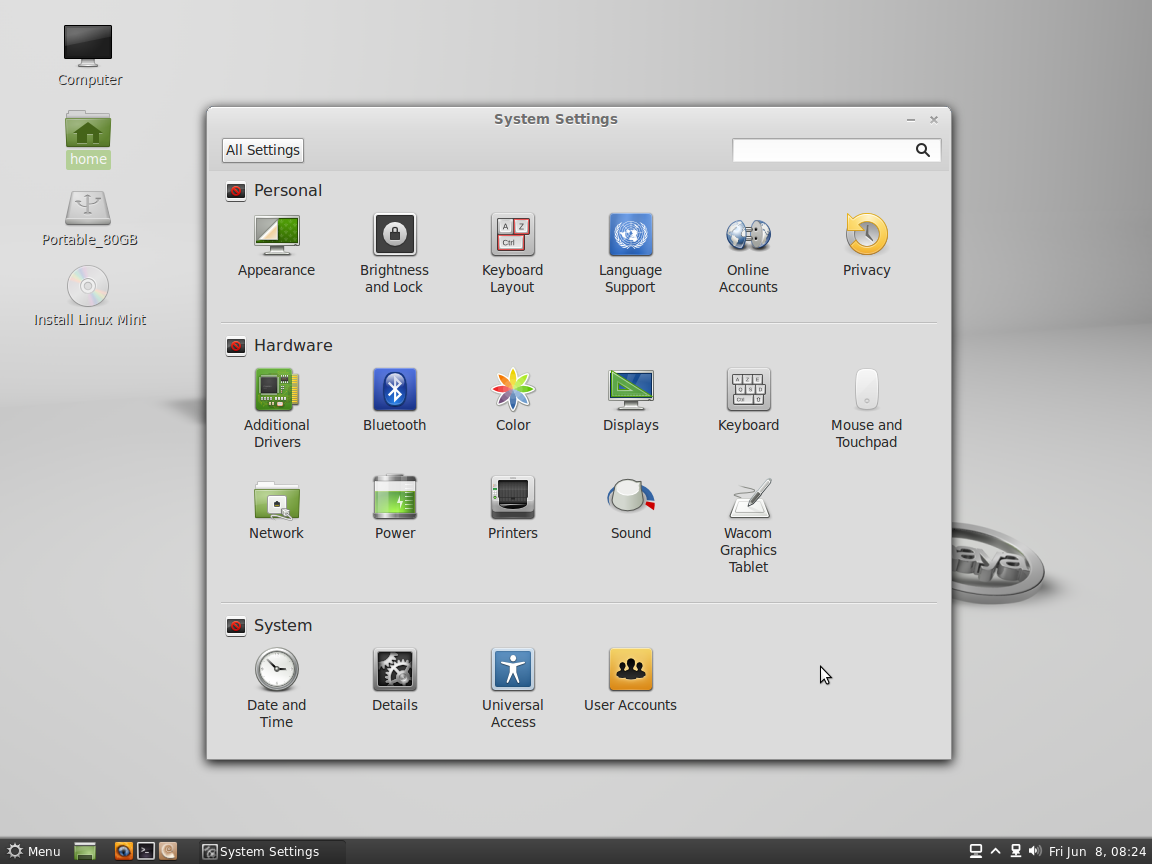Click the Show Desktop panel icon
Image resolution: width=1152 pixels, height=864 pixels.
tap(85, 852)
